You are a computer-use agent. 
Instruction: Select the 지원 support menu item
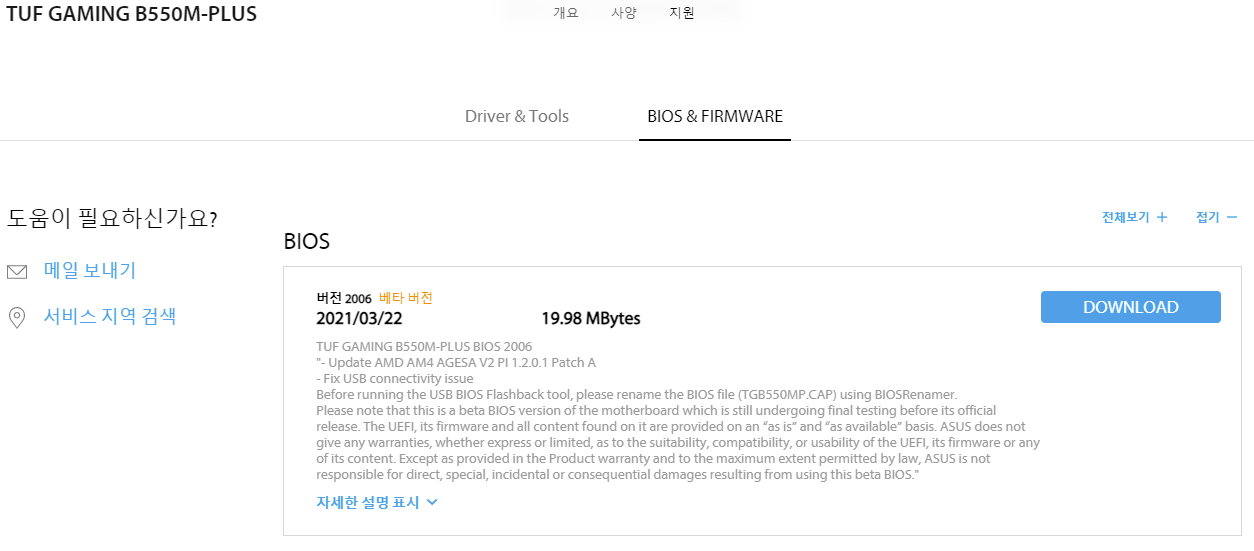coord(682,13)
